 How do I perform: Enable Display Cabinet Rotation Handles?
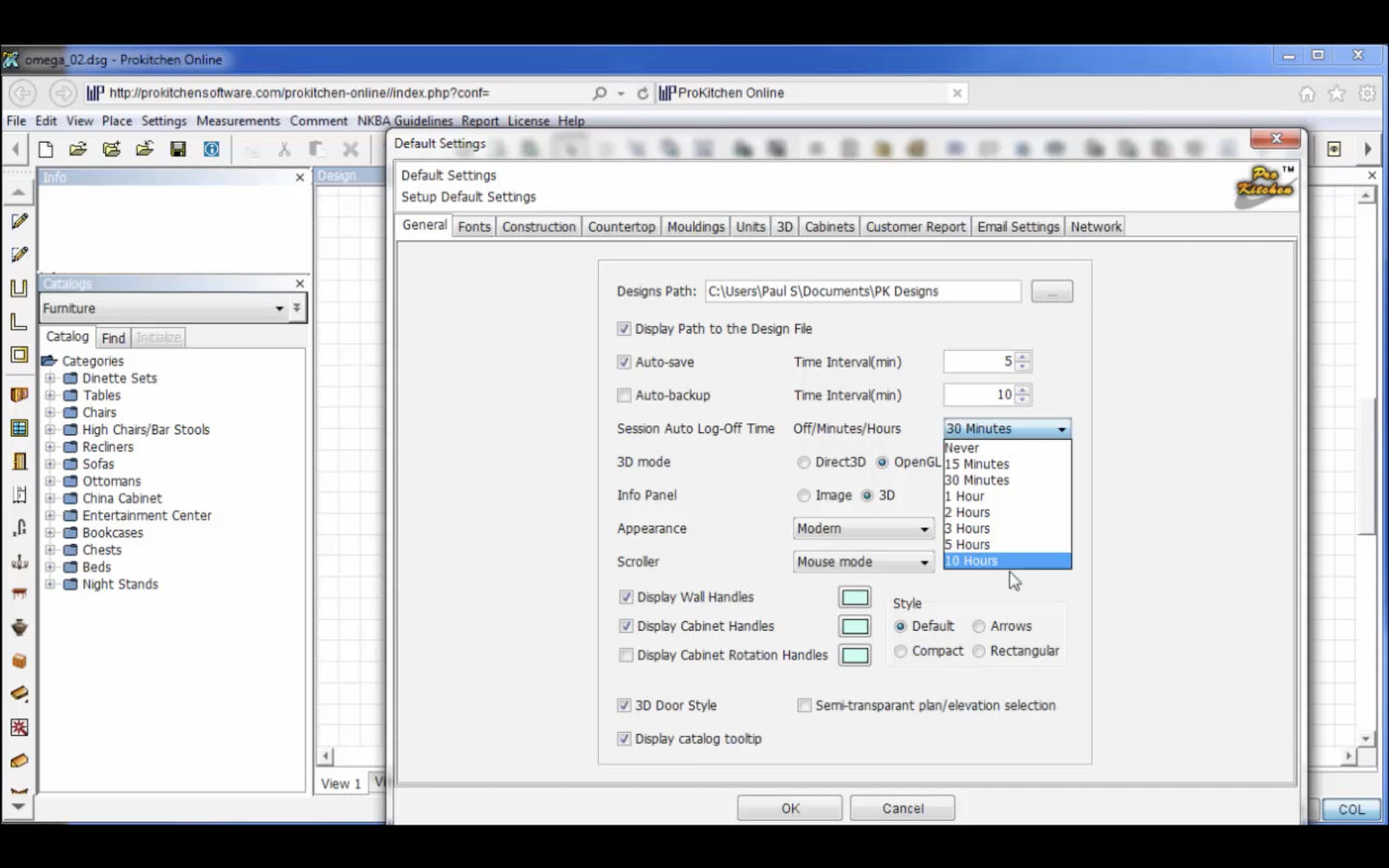(626, 655)
